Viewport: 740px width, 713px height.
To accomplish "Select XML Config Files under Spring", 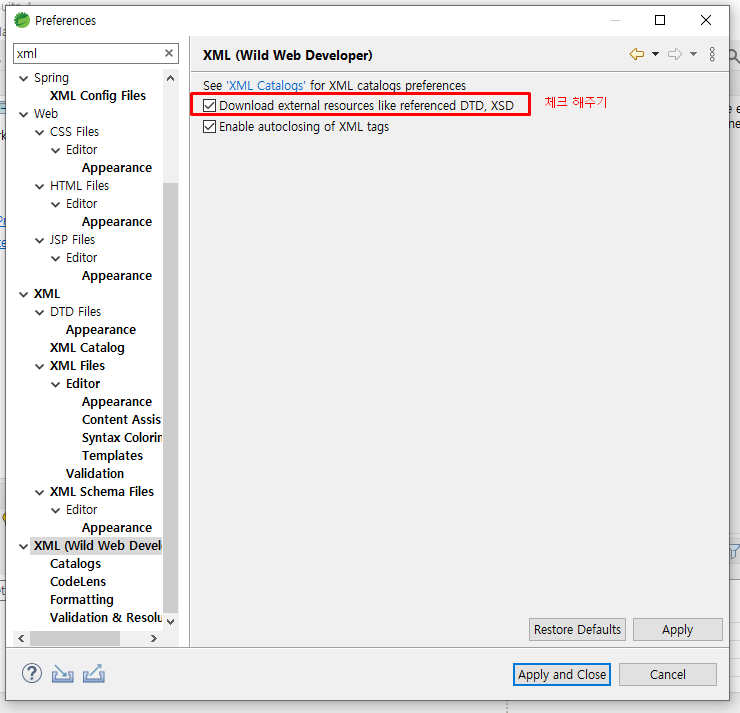I will pos(98,95).
